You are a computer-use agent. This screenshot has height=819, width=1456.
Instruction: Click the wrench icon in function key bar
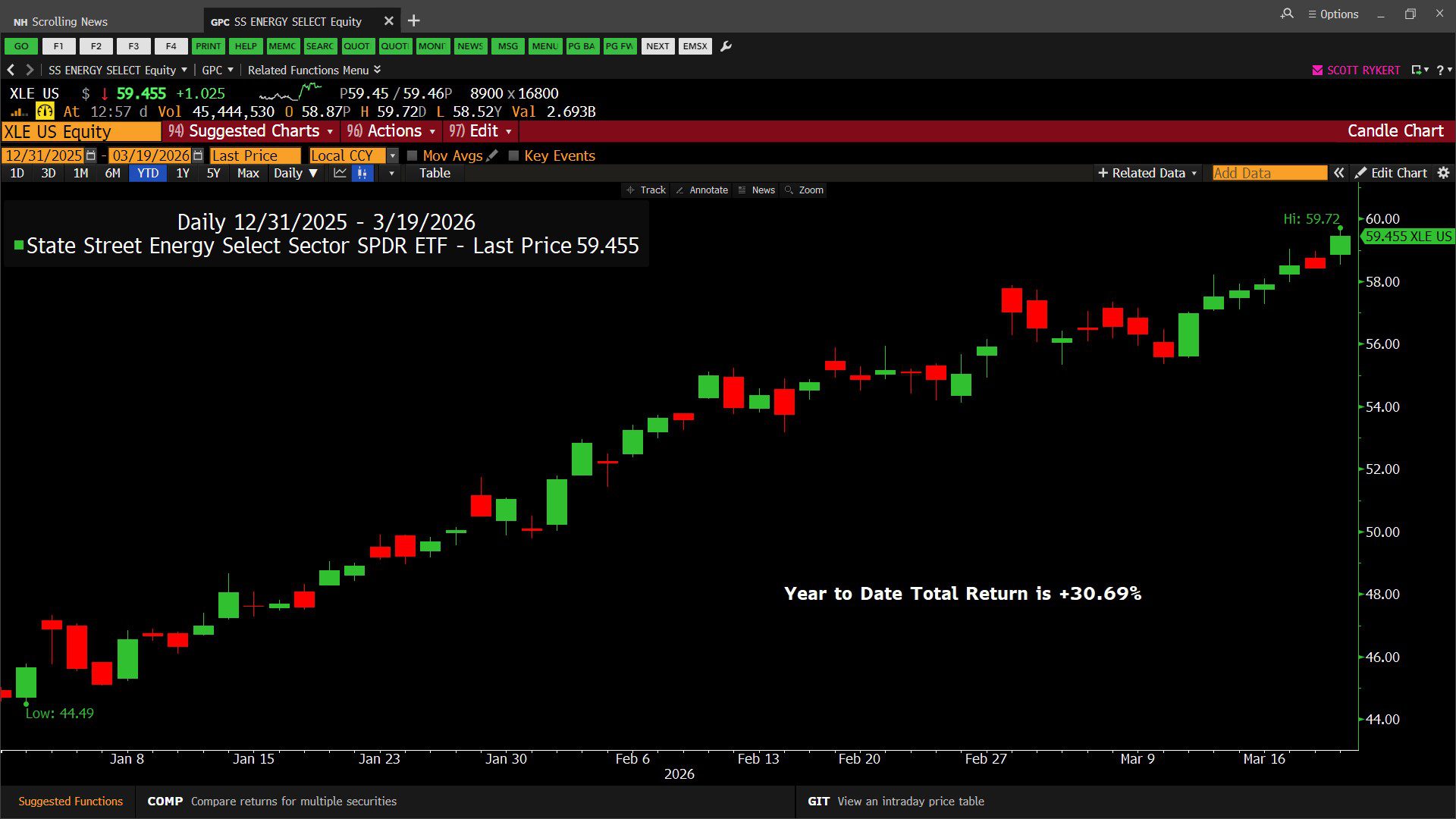[726, 46]
